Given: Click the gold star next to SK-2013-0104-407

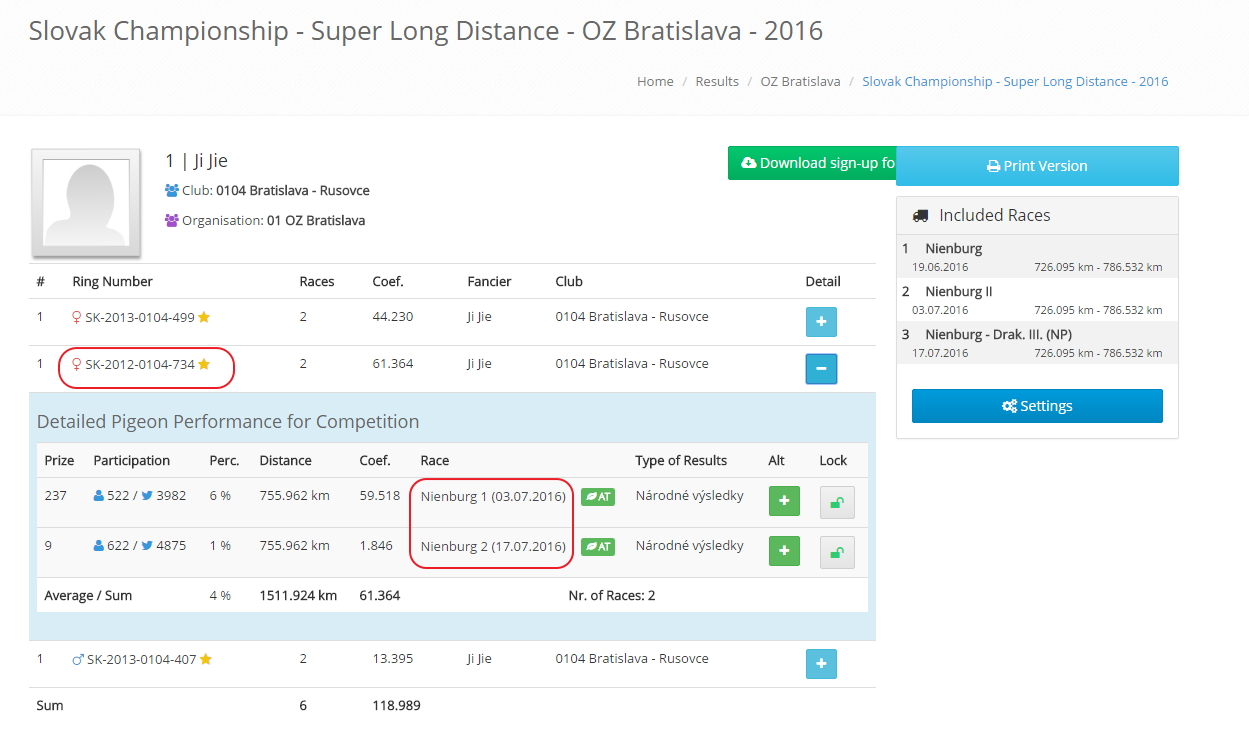Looking at the screenshot, I should 205,659.
